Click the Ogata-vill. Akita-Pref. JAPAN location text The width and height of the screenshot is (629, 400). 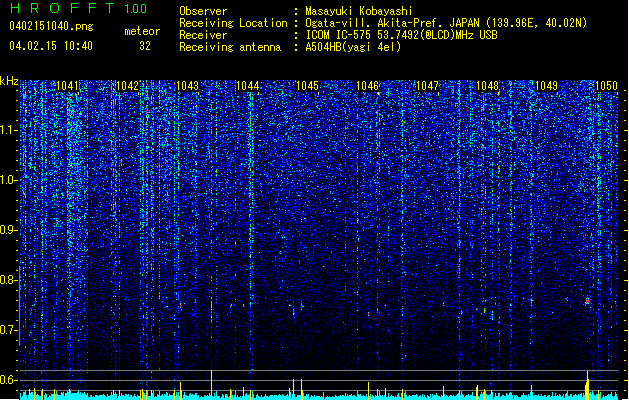coord(446,23)
